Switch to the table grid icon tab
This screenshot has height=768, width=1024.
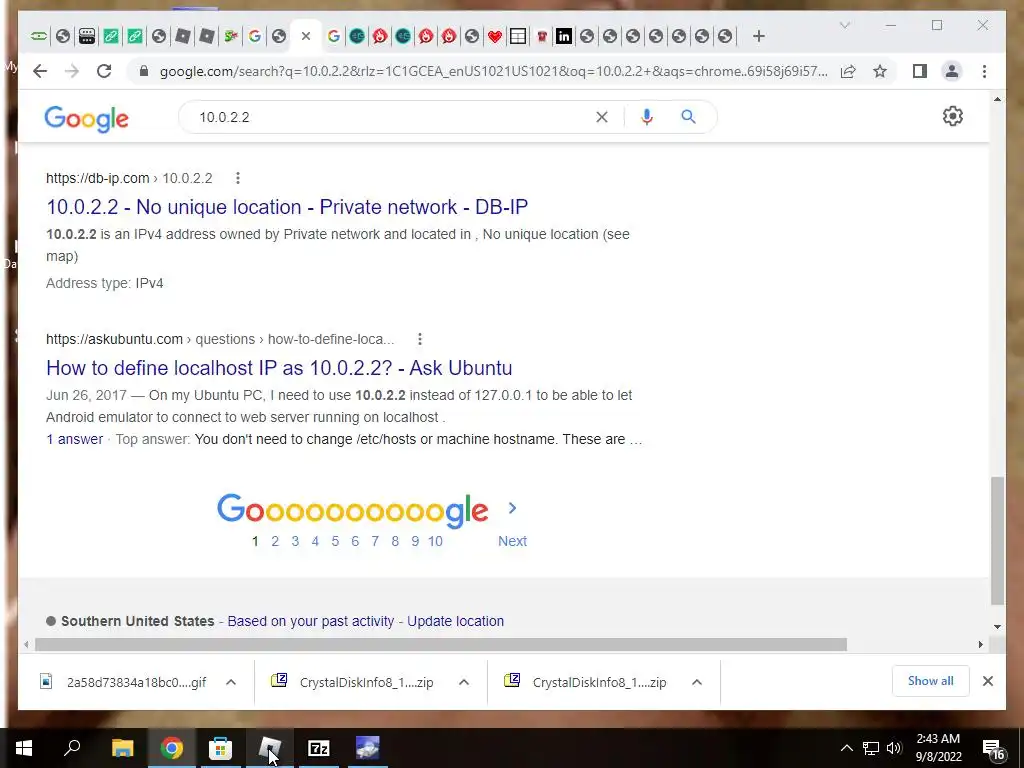click(x=518, y=37)
